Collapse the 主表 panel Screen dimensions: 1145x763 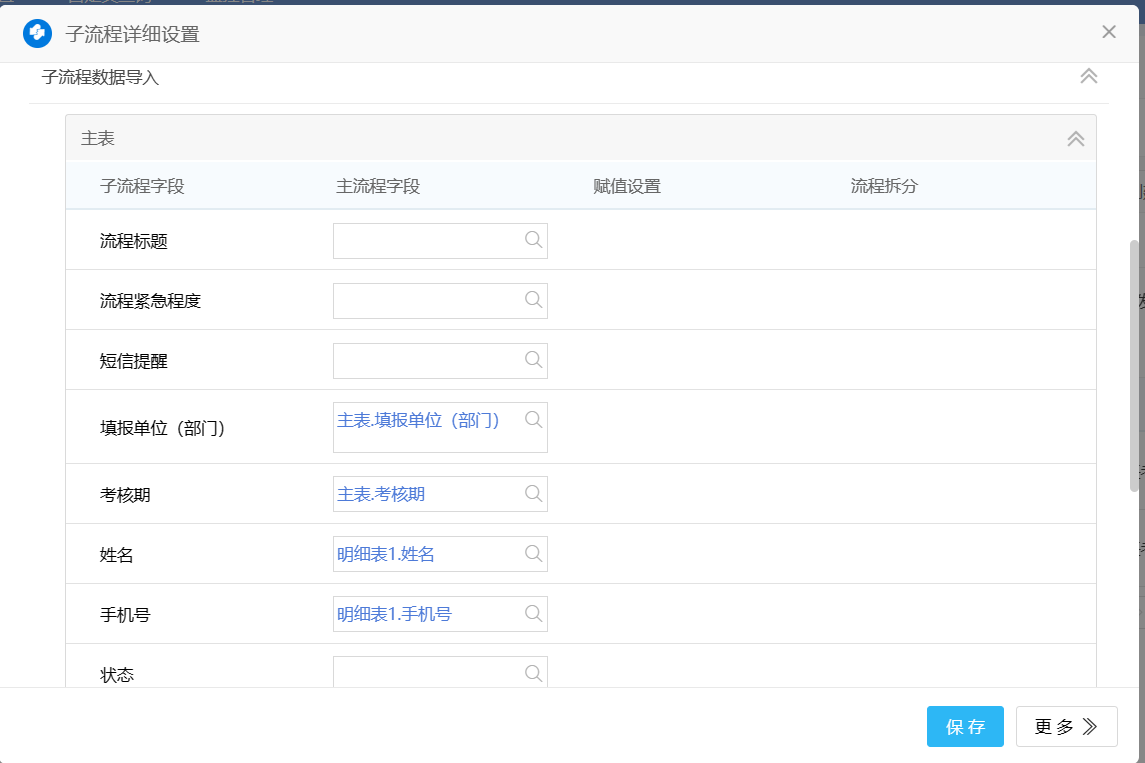click(1076, 139)
